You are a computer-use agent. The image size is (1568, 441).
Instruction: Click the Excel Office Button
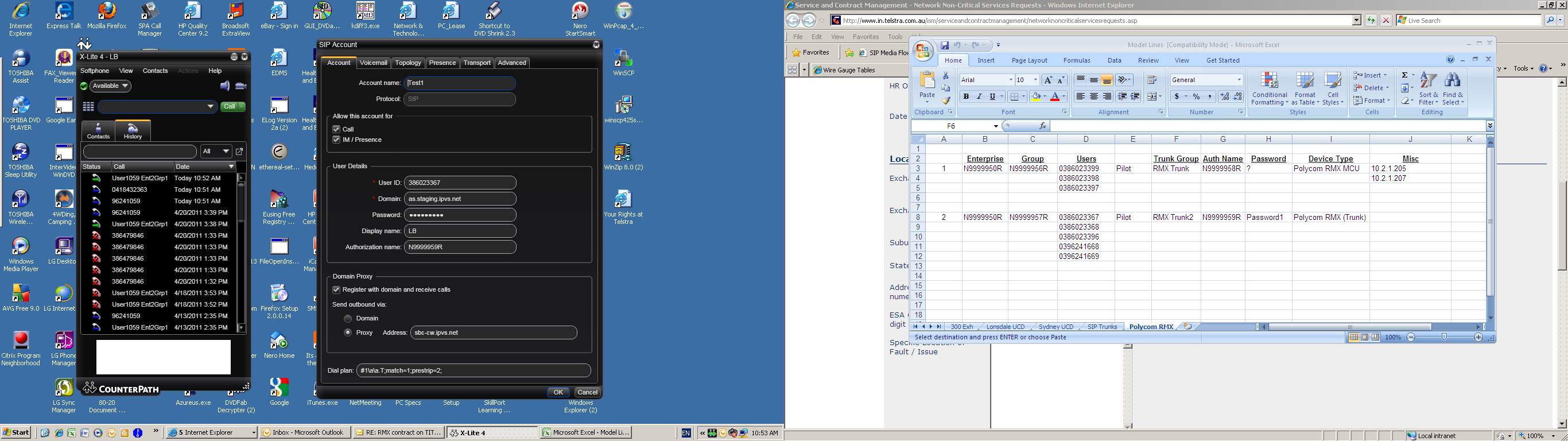point(923,51)
